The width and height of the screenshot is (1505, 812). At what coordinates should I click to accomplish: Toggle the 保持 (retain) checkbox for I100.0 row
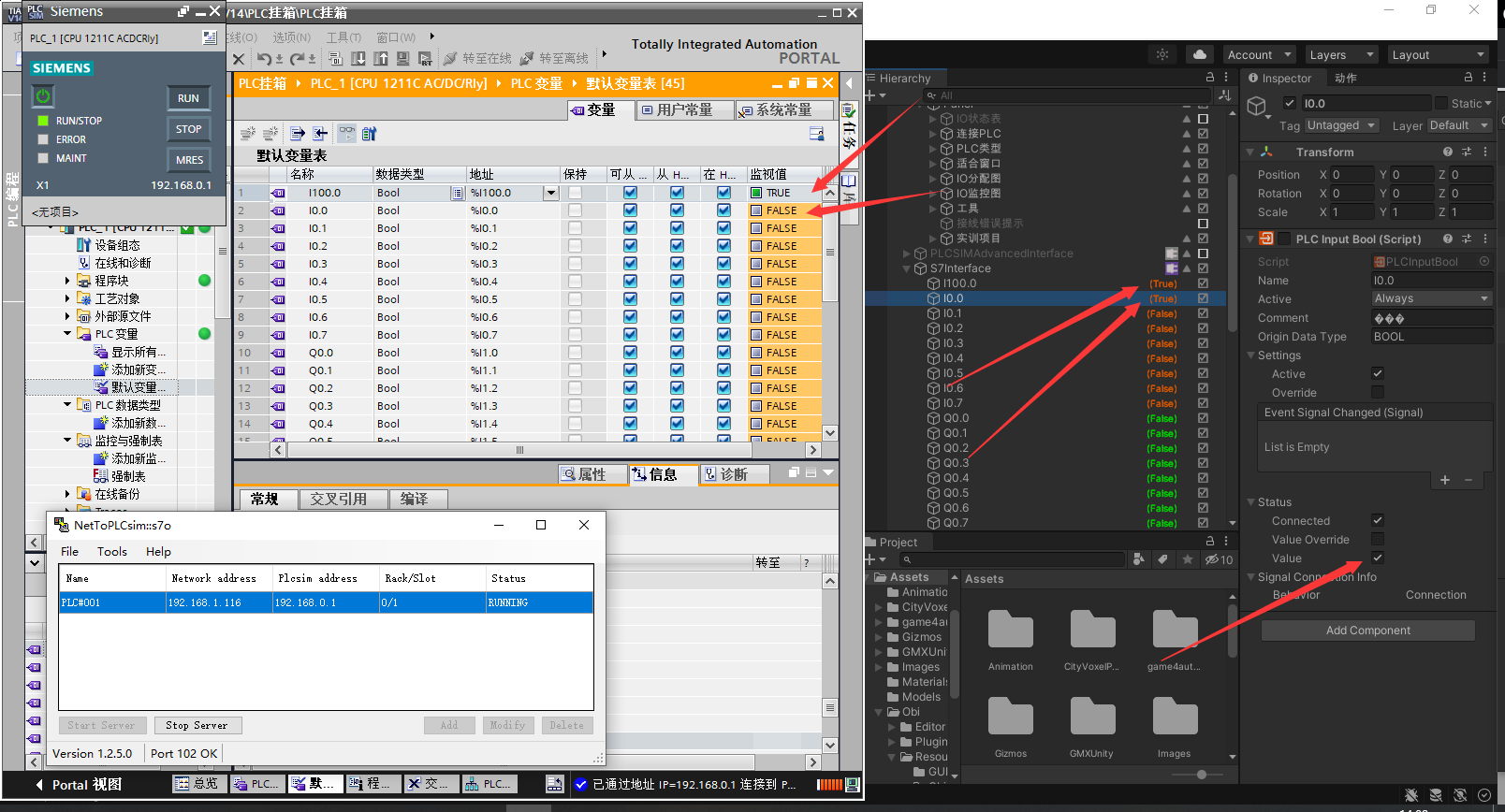pos(575,193)
